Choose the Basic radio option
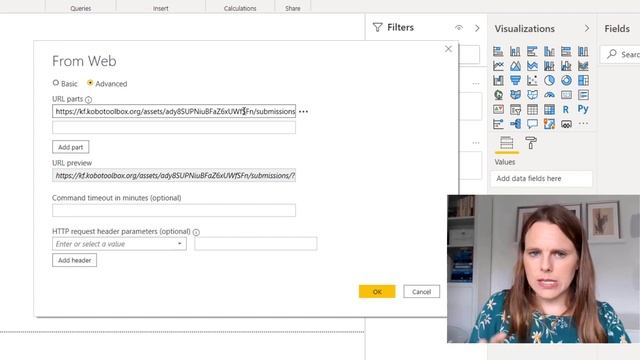The image size is (640, 360). pos(56,83)
